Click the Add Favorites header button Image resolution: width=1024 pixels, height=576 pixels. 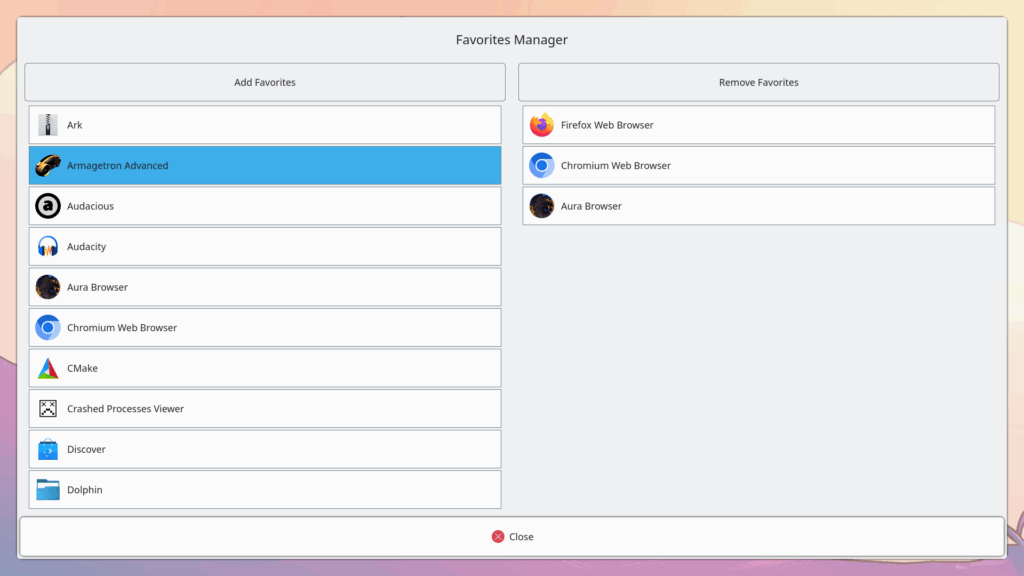pos(264,82)
